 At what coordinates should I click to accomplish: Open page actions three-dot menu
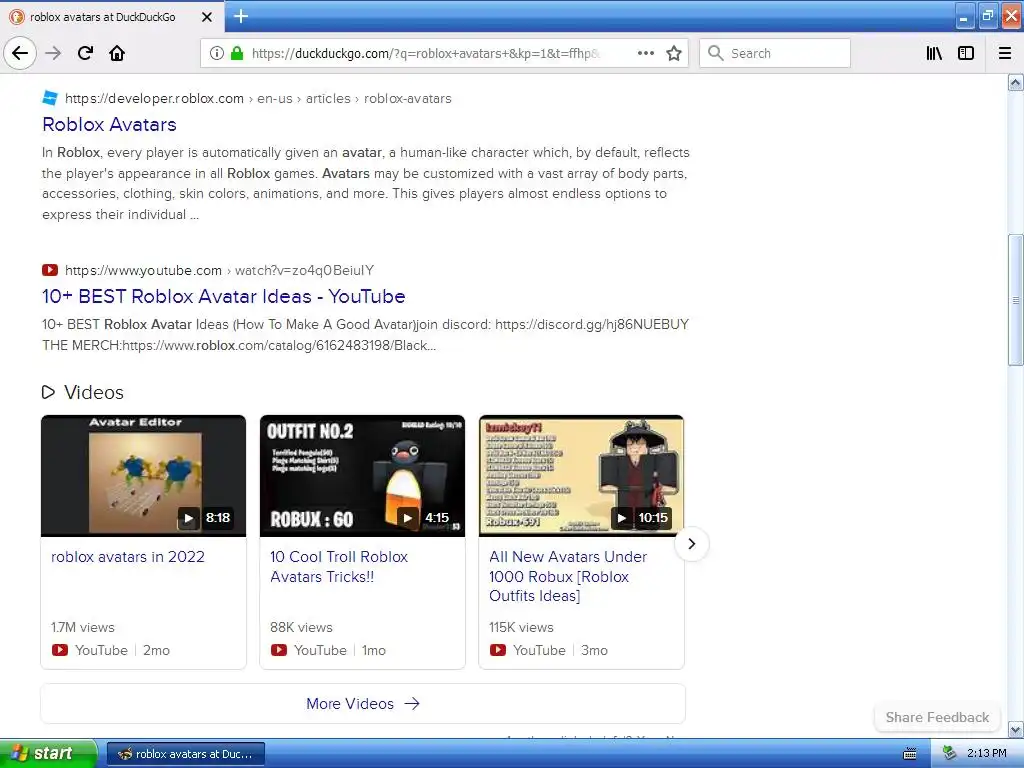(x=645, y=53)
